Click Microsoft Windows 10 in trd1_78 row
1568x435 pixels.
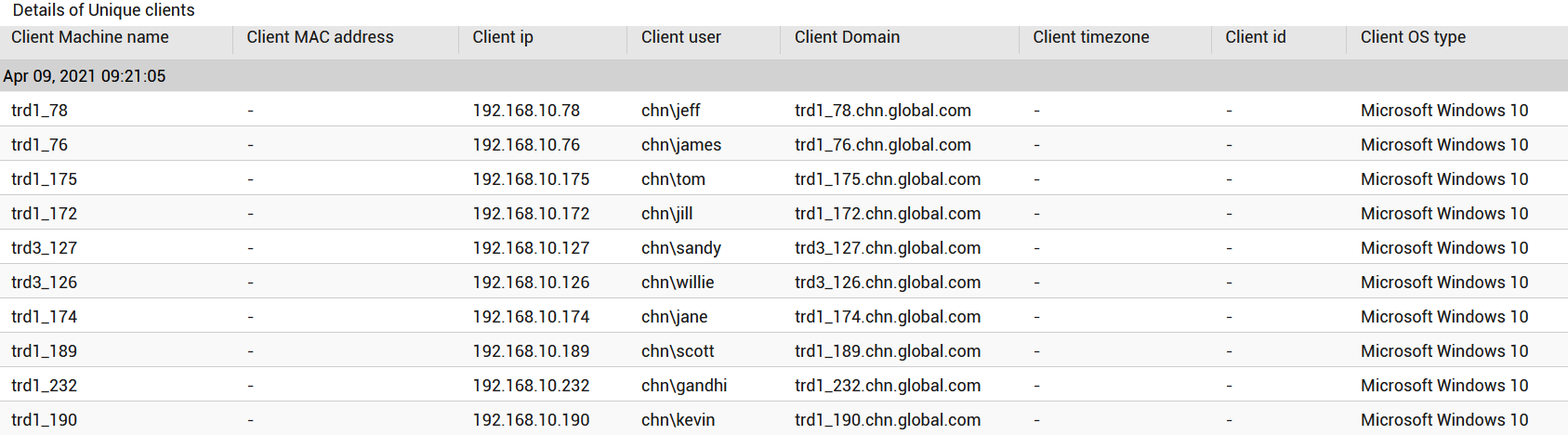pos(1444,111)
